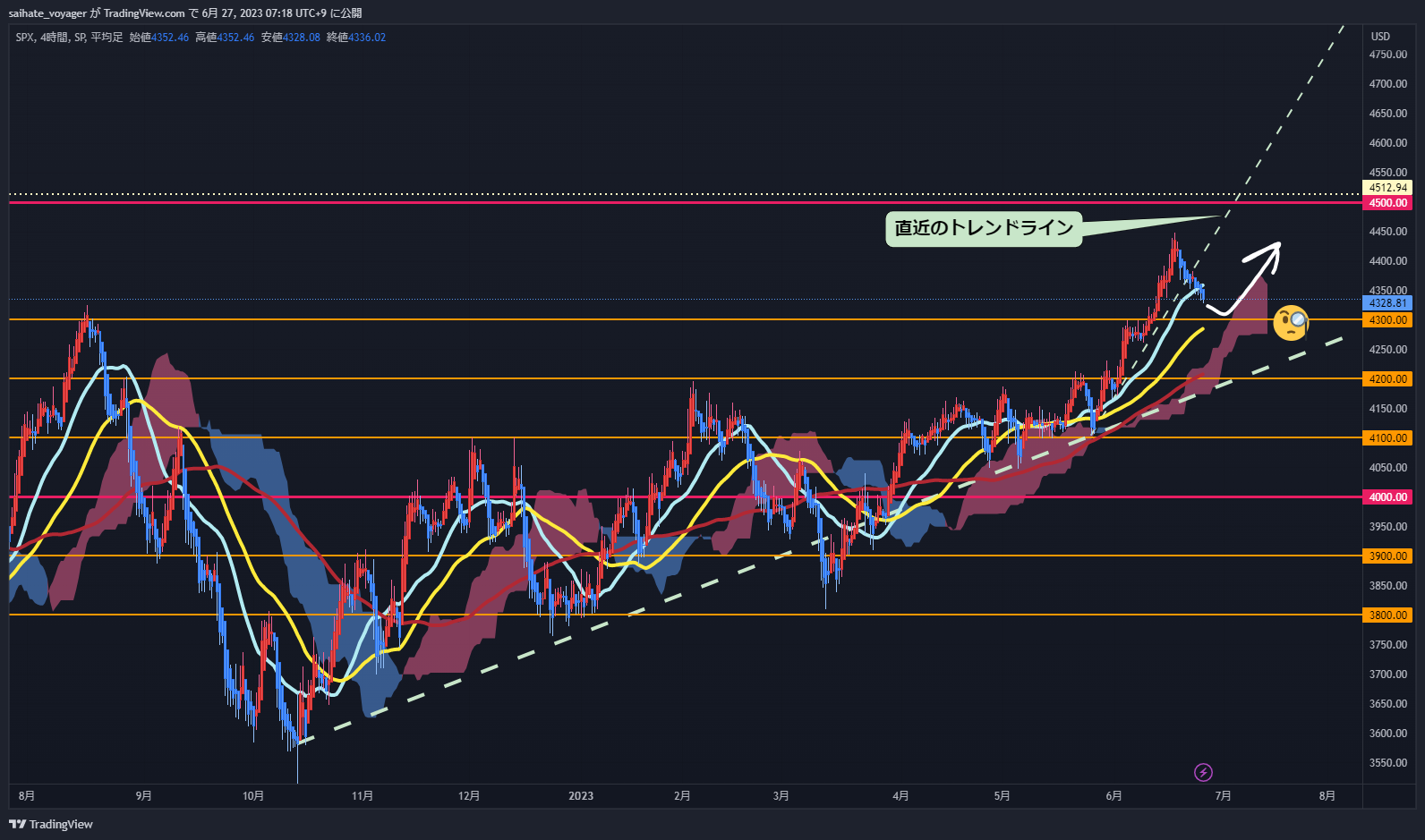This screenshot has width=1425, height=840.
Task: Select the SPX symbol legend text
Action: [24, 38]
